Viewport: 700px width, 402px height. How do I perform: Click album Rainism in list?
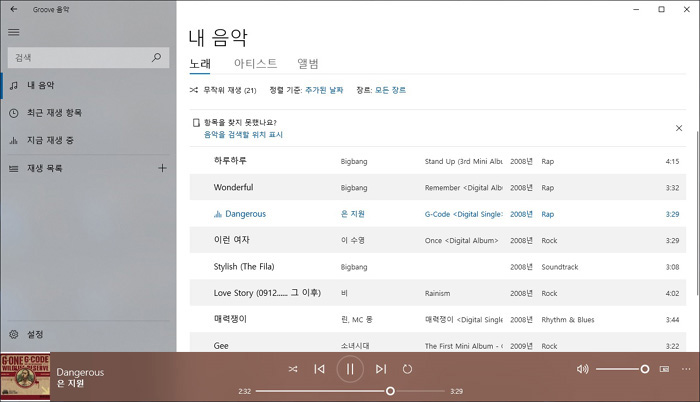438,293
